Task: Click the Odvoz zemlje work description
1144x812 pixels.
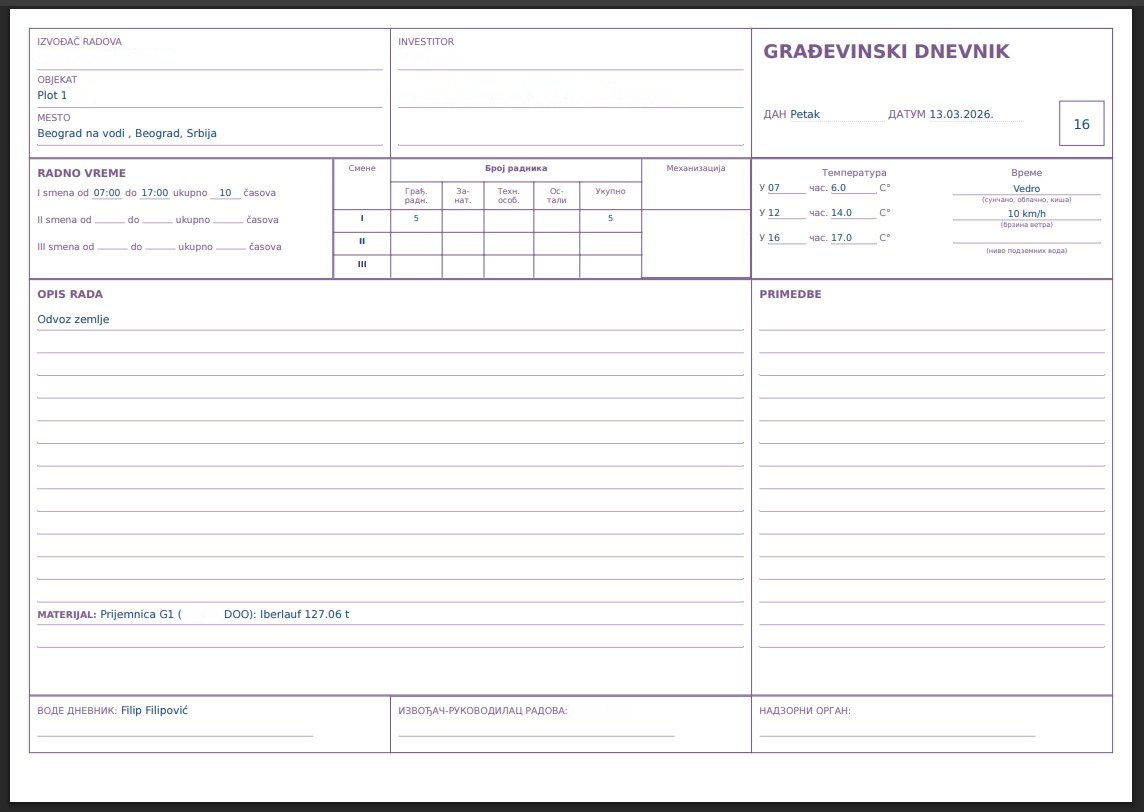Action: [73, 320]
